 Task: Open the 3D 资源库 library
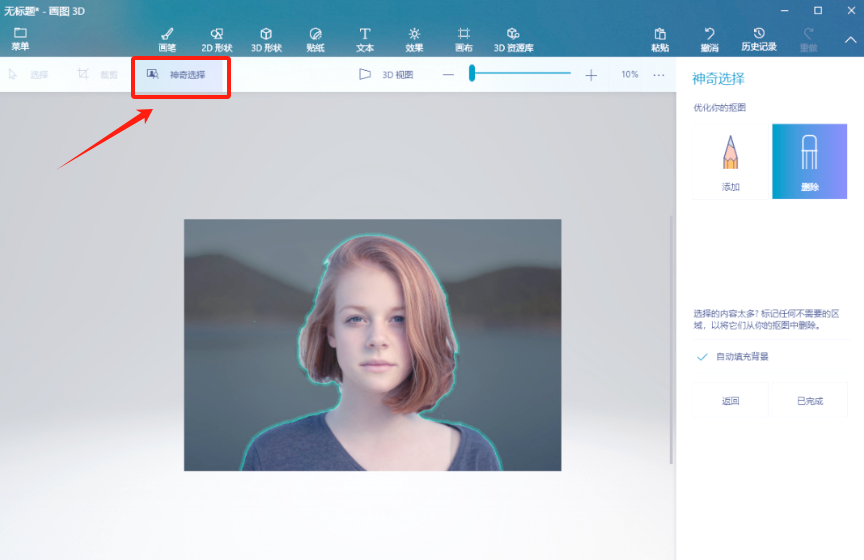point(513,39)
